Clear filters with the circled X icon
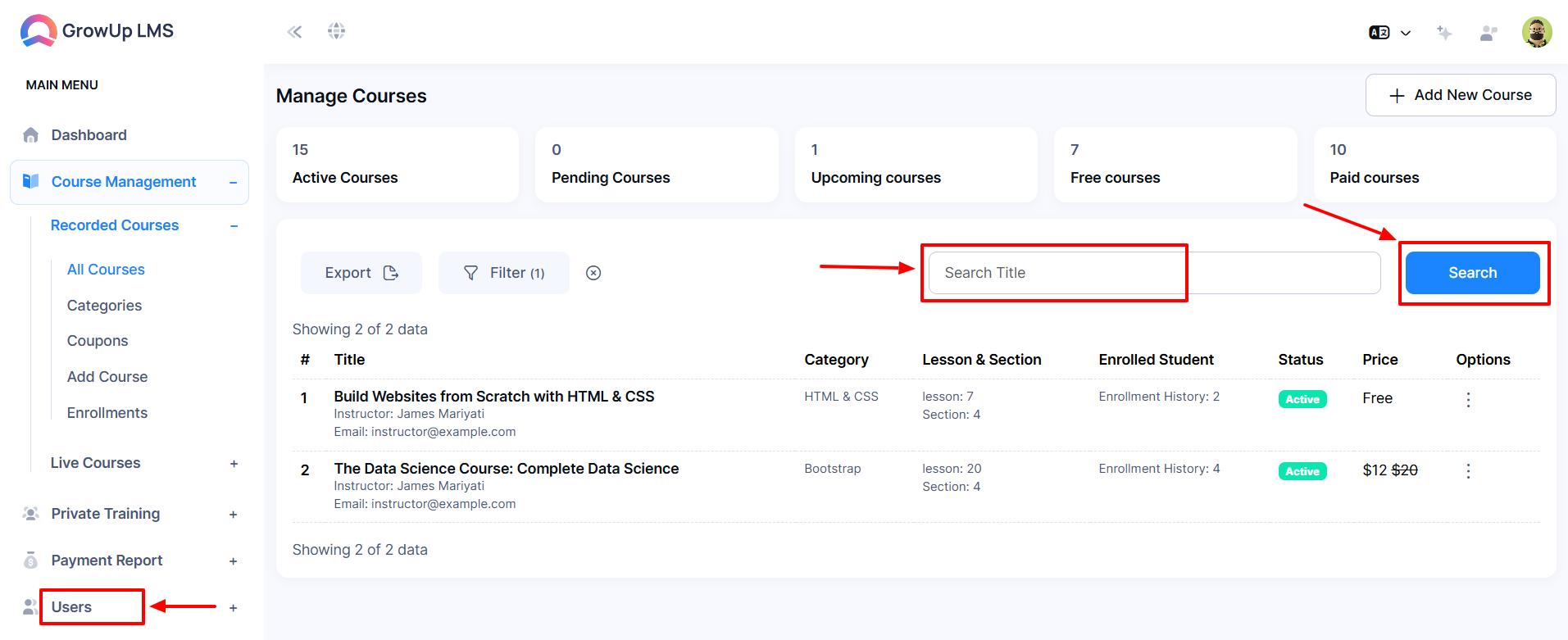This screenshot has height=640, width=1568. pyautogui.click(x=593, y=273)
